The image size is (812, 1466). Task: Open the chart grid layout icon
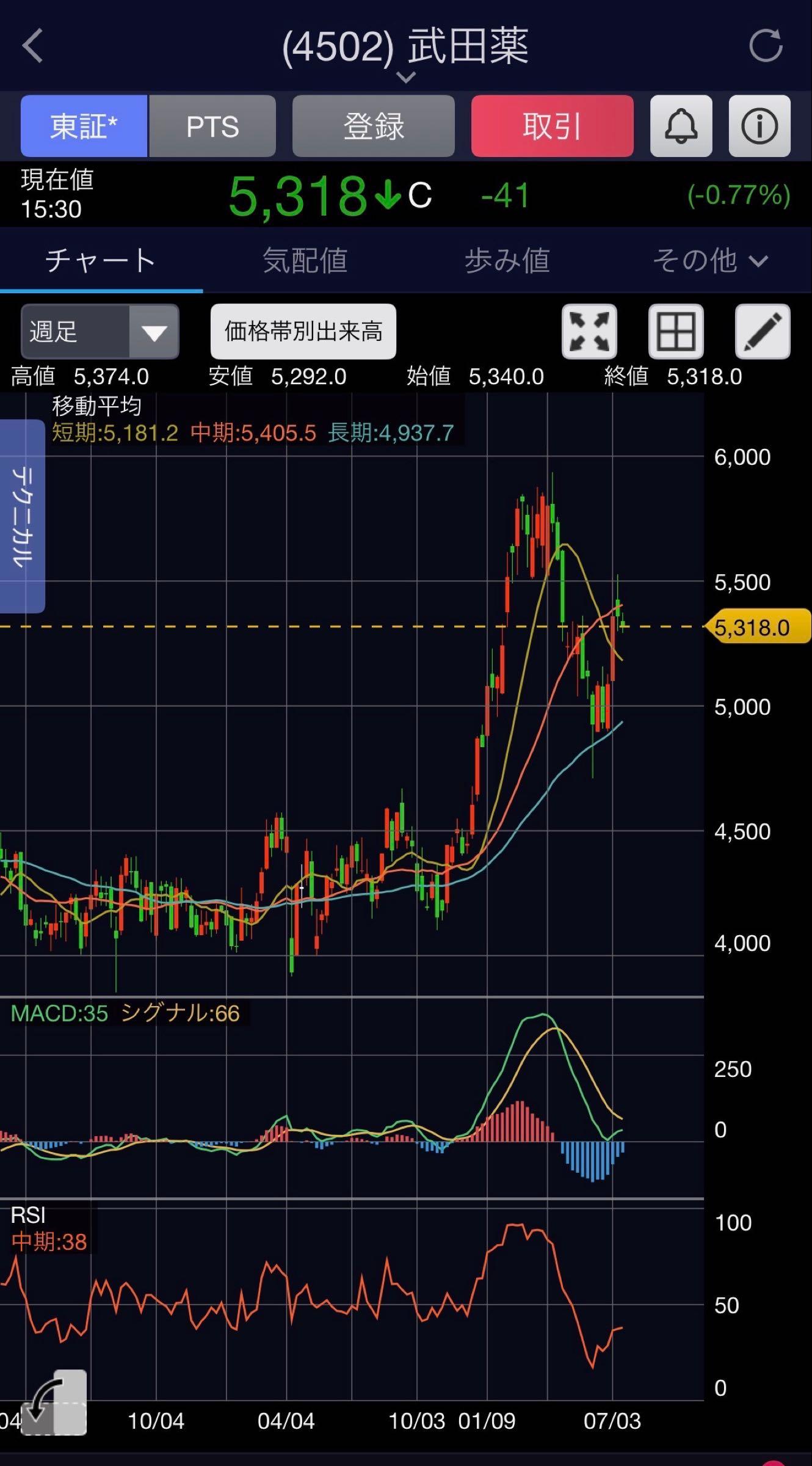[x=676, y=332]
